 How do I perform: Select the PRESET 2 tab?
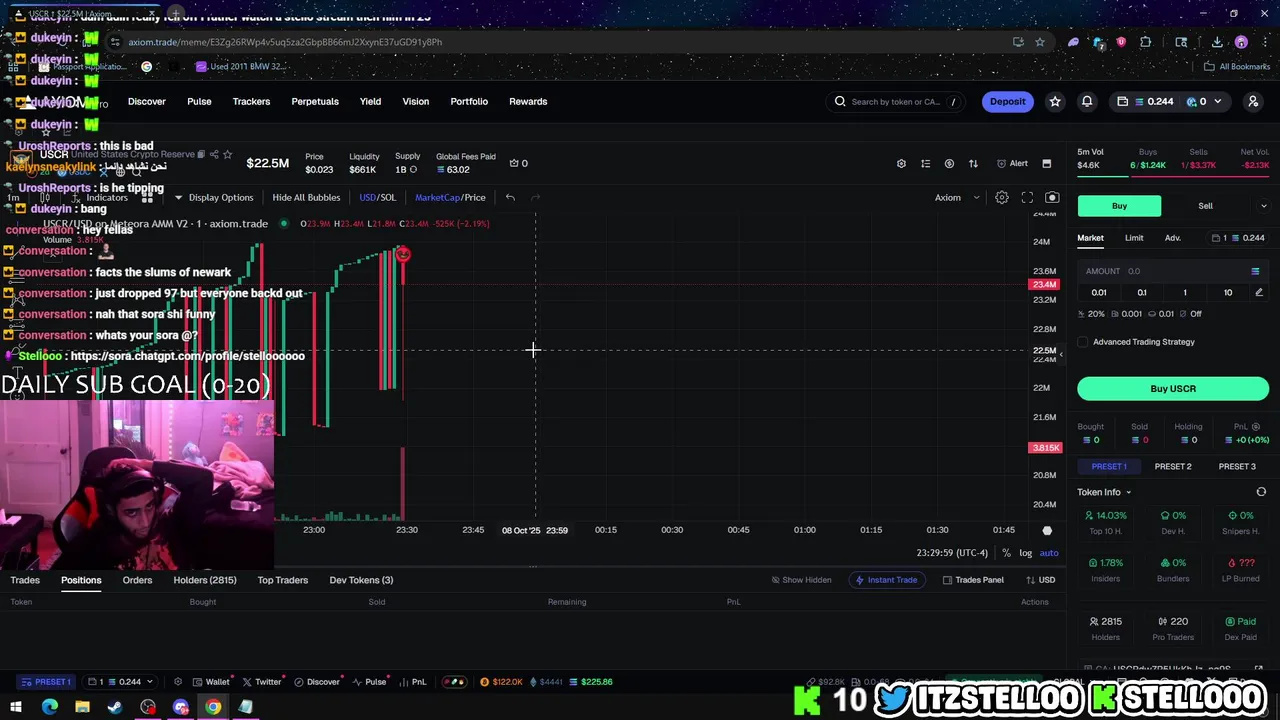(x=1173, y=467)
